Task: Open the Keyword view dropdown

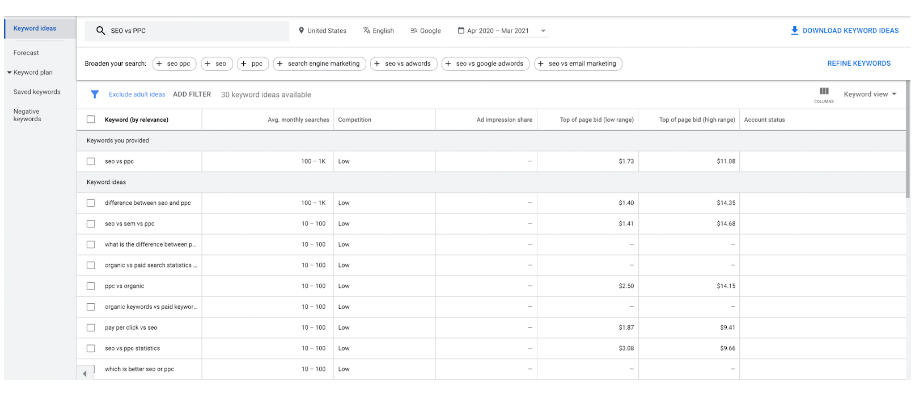Action: [x=870, y=95]
